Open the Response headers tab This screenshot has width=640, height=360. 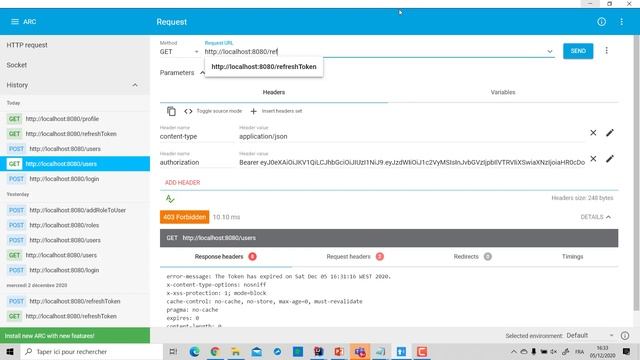[x=225, y=256]
